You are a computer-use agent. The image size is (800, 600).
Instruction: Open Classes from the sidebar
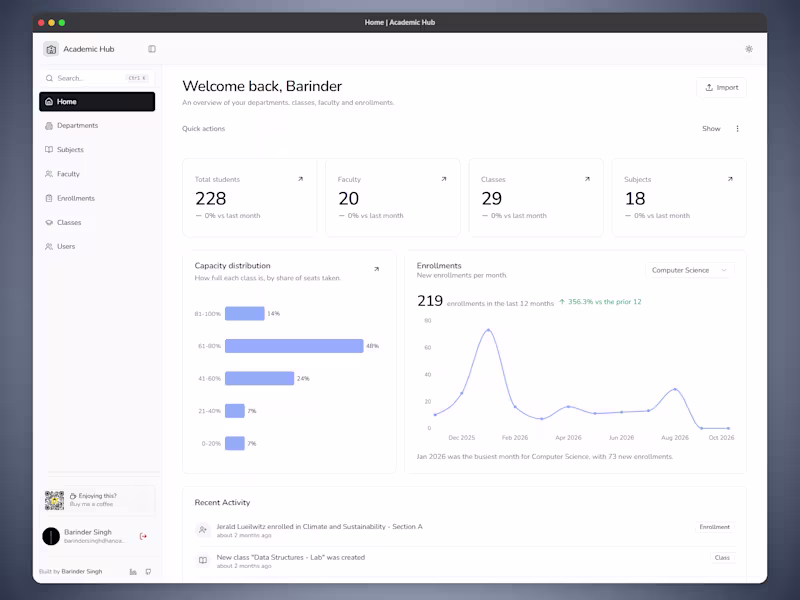point(97,222)
